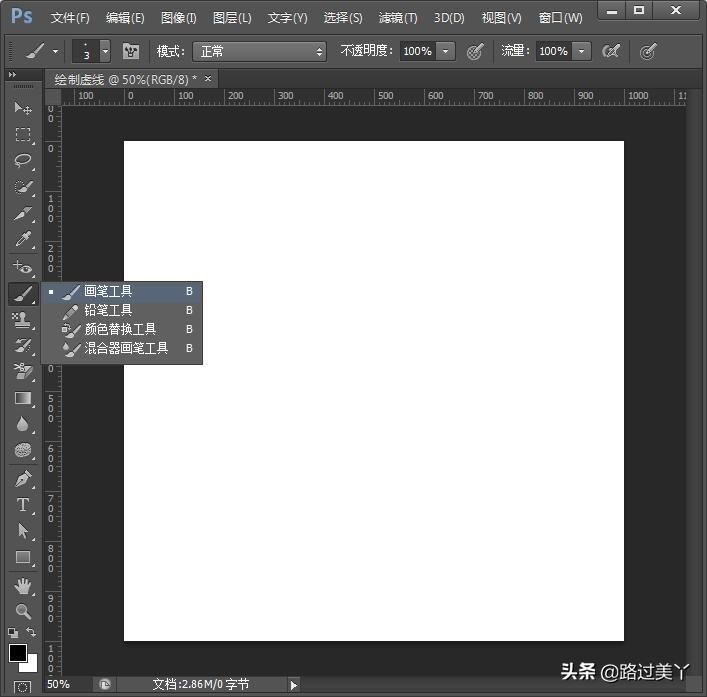Viewport: 707px width, 697px height.
Task: Select the Eyedropper tool
Action: coord(22,240)
